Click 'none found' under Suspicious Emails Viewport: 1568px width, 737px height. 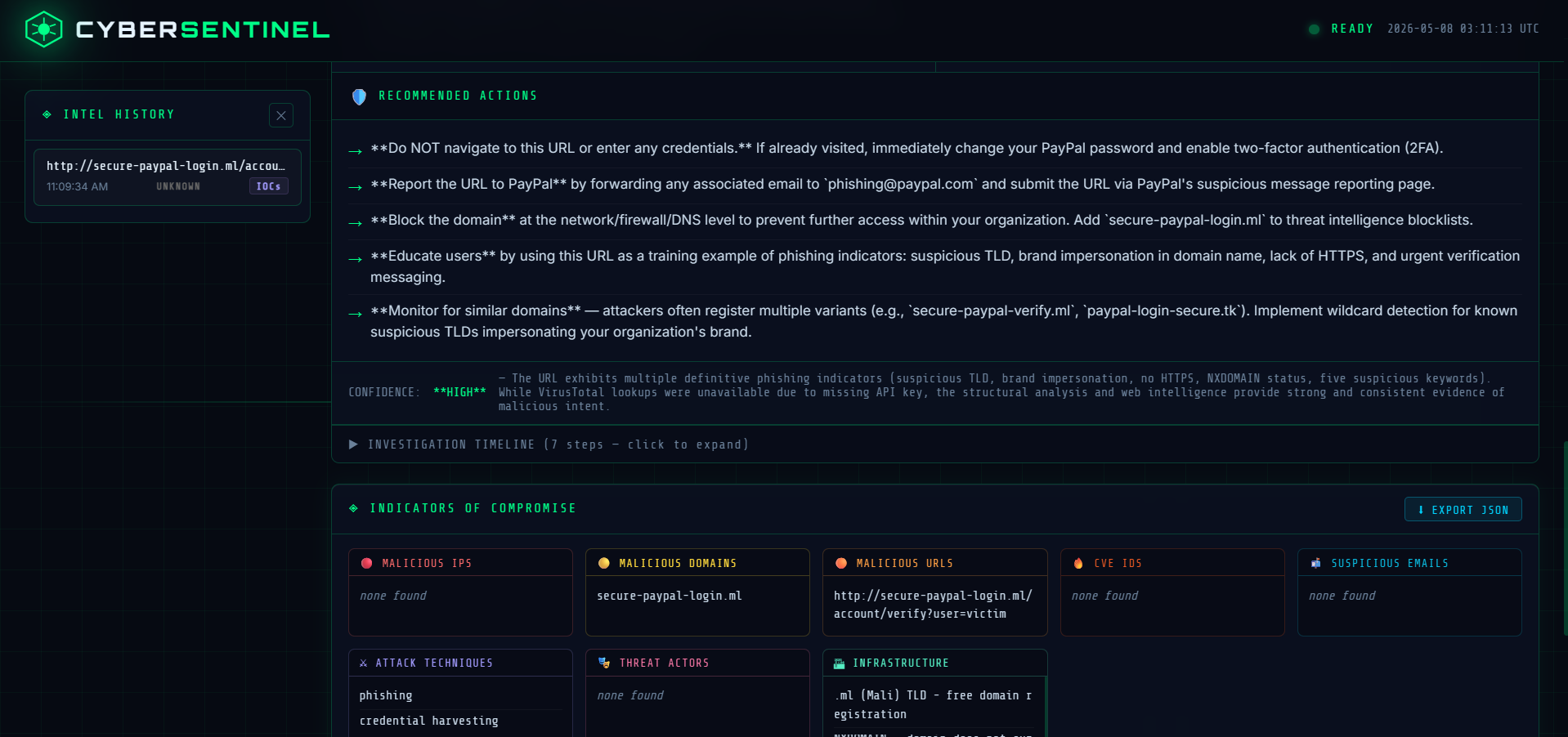[1342, 596]
